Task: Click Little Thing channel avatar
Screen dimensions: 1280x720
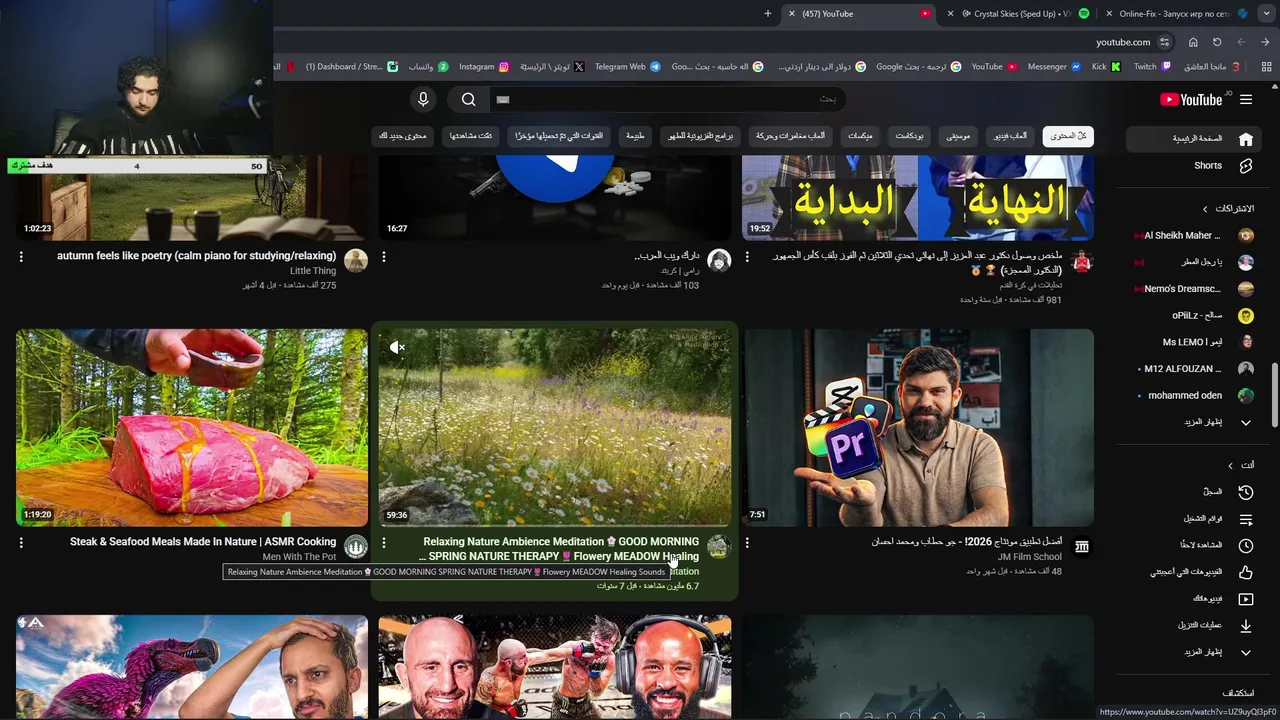Action: pos(356,261)
